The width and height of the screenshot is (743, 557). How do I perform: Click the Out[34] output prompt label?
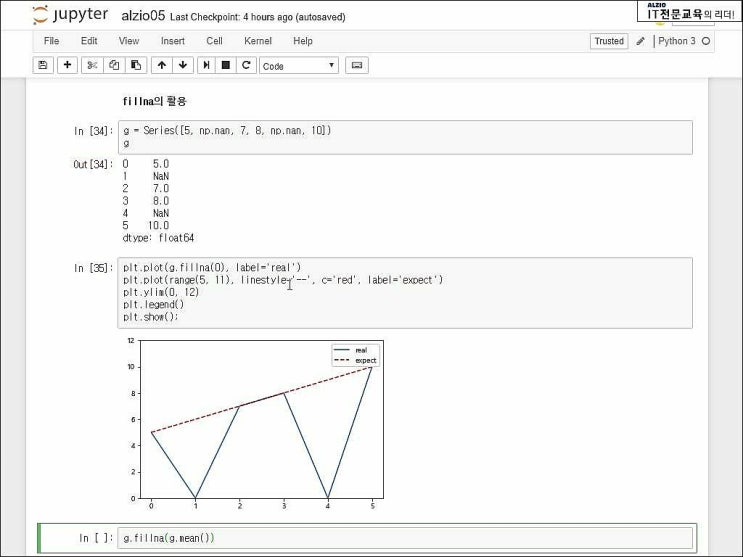pyautogui.click(x=93, y=164)
